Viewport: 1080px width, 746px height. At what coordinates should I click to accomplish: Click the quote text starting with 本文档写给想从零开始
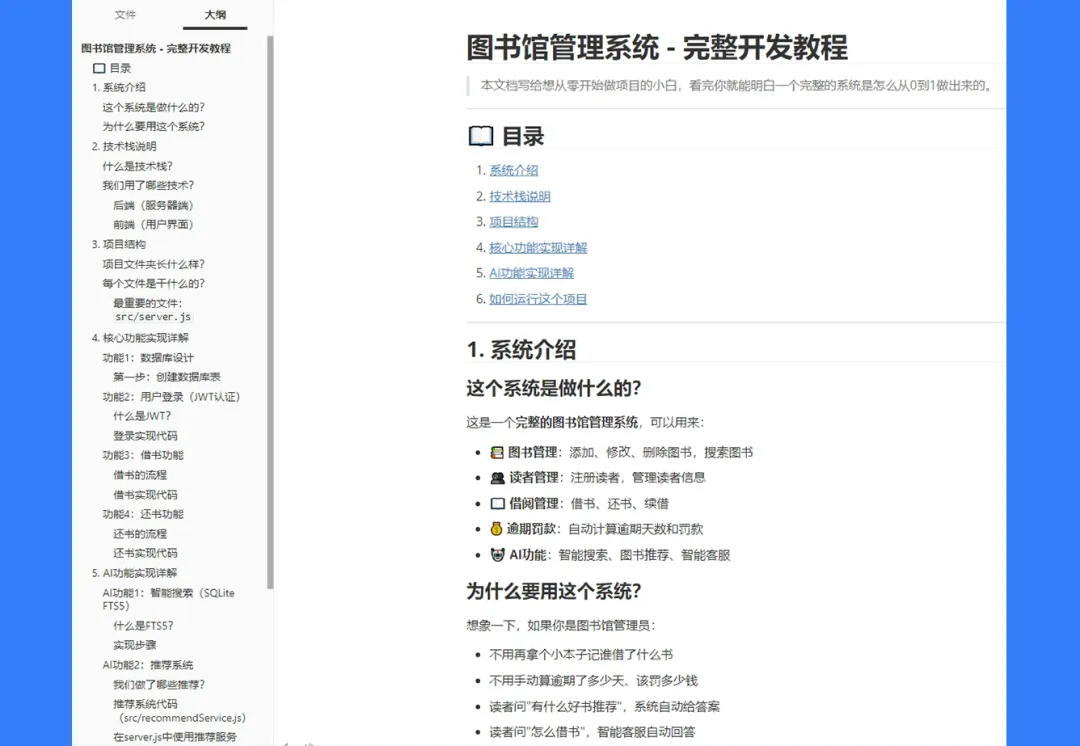pyautogui.click(x=738, y=85)
